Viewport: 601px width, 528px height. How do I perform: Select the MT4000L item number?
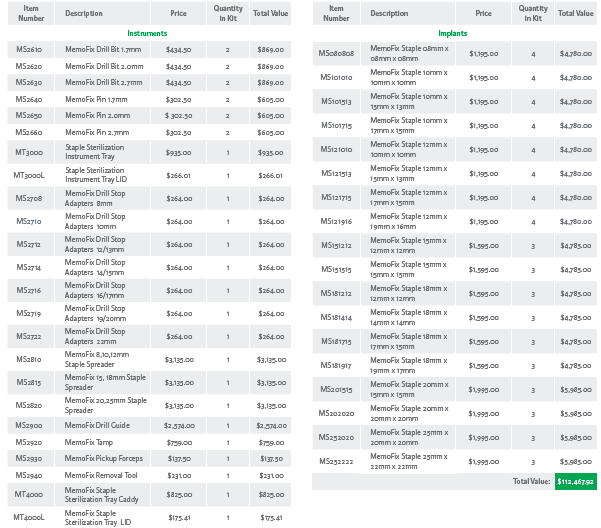pyautogui.click(x=29, y=517)
